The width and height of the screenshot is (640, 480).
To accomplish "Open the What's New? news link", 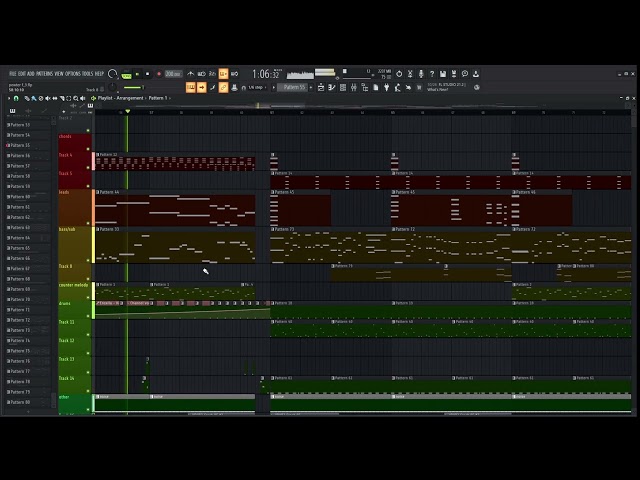I will [438, 89].
